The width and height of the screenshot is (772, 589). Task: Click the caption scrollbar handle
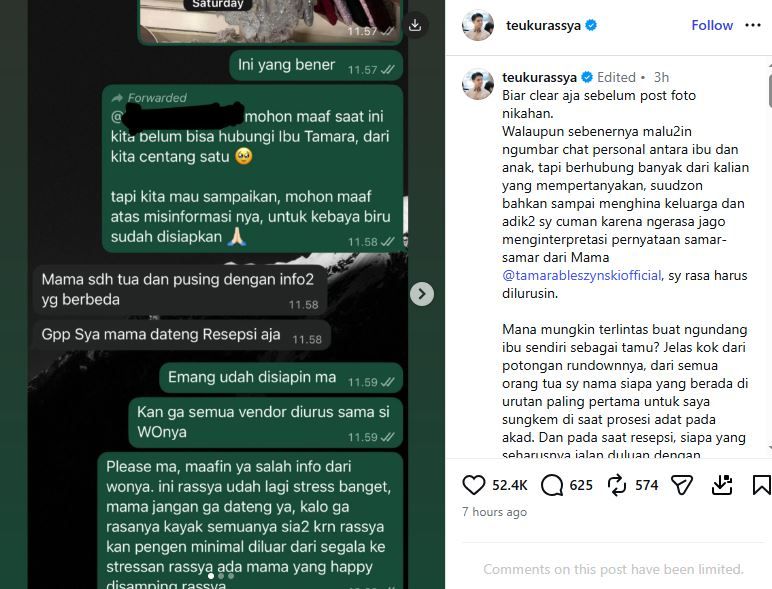pyautogui.click(x=770, y=89)
